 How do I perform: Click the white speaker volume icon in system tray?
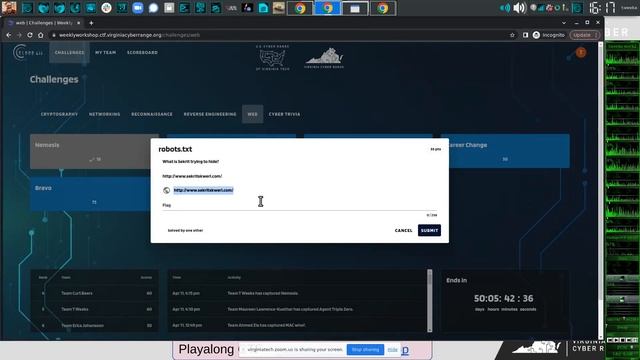point(520,8)
